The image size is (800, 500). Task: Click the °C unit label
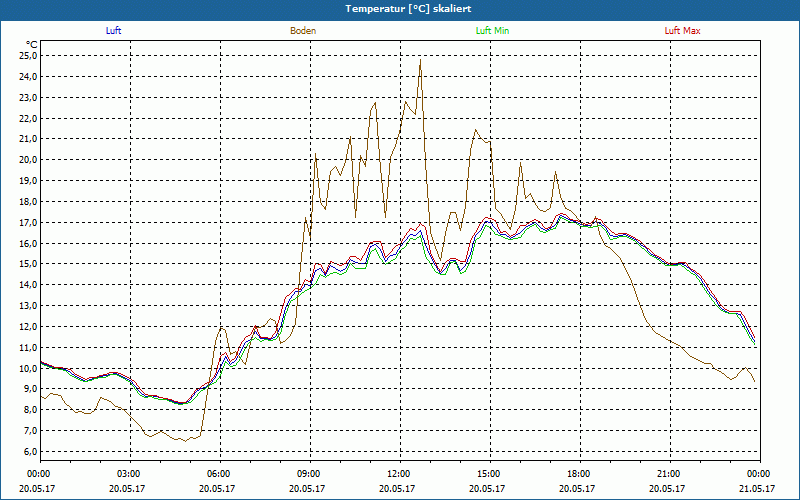tap(32, 45)
